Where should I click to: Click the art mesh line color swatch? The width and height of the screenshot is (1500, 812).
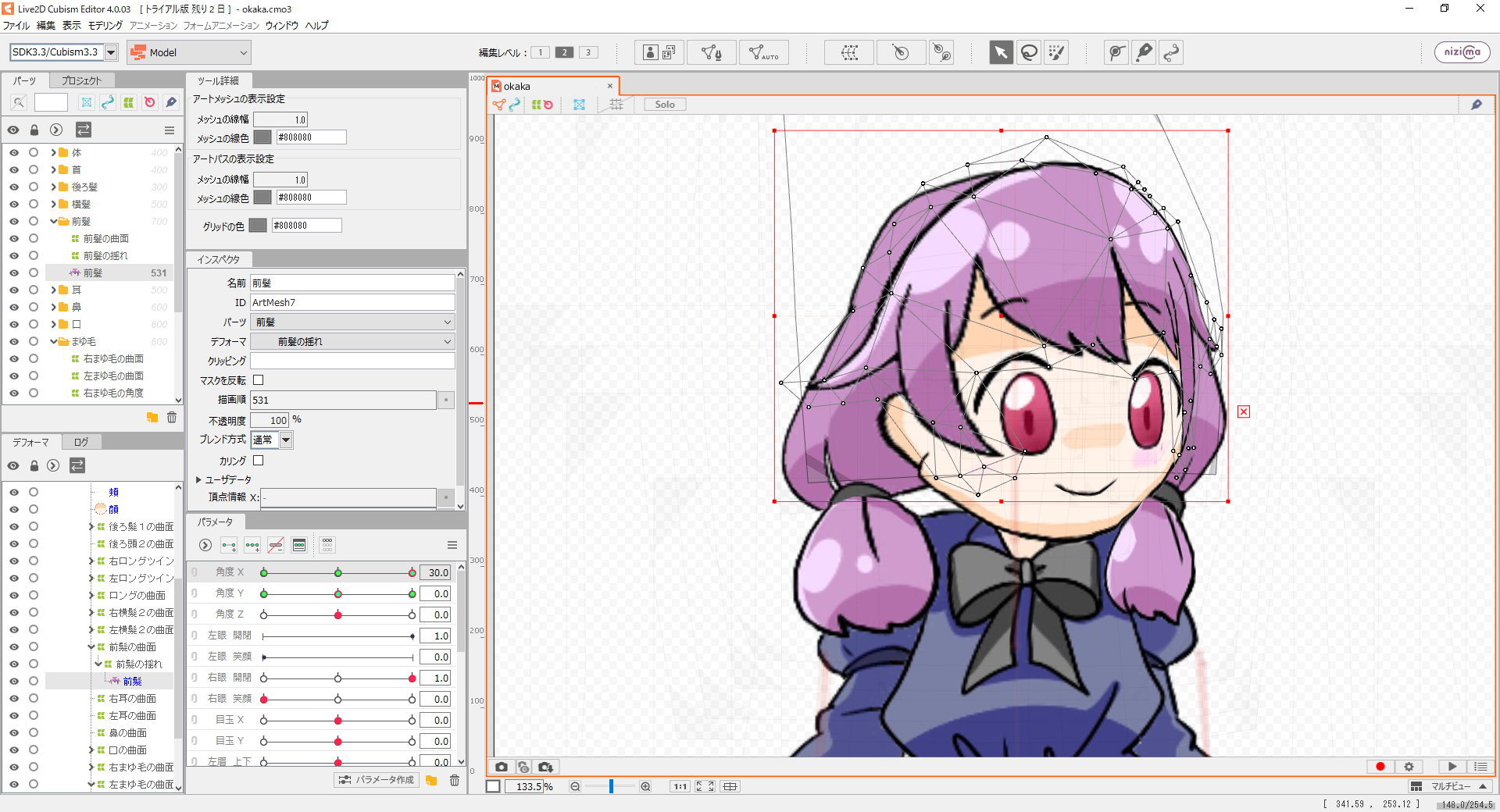262,137
